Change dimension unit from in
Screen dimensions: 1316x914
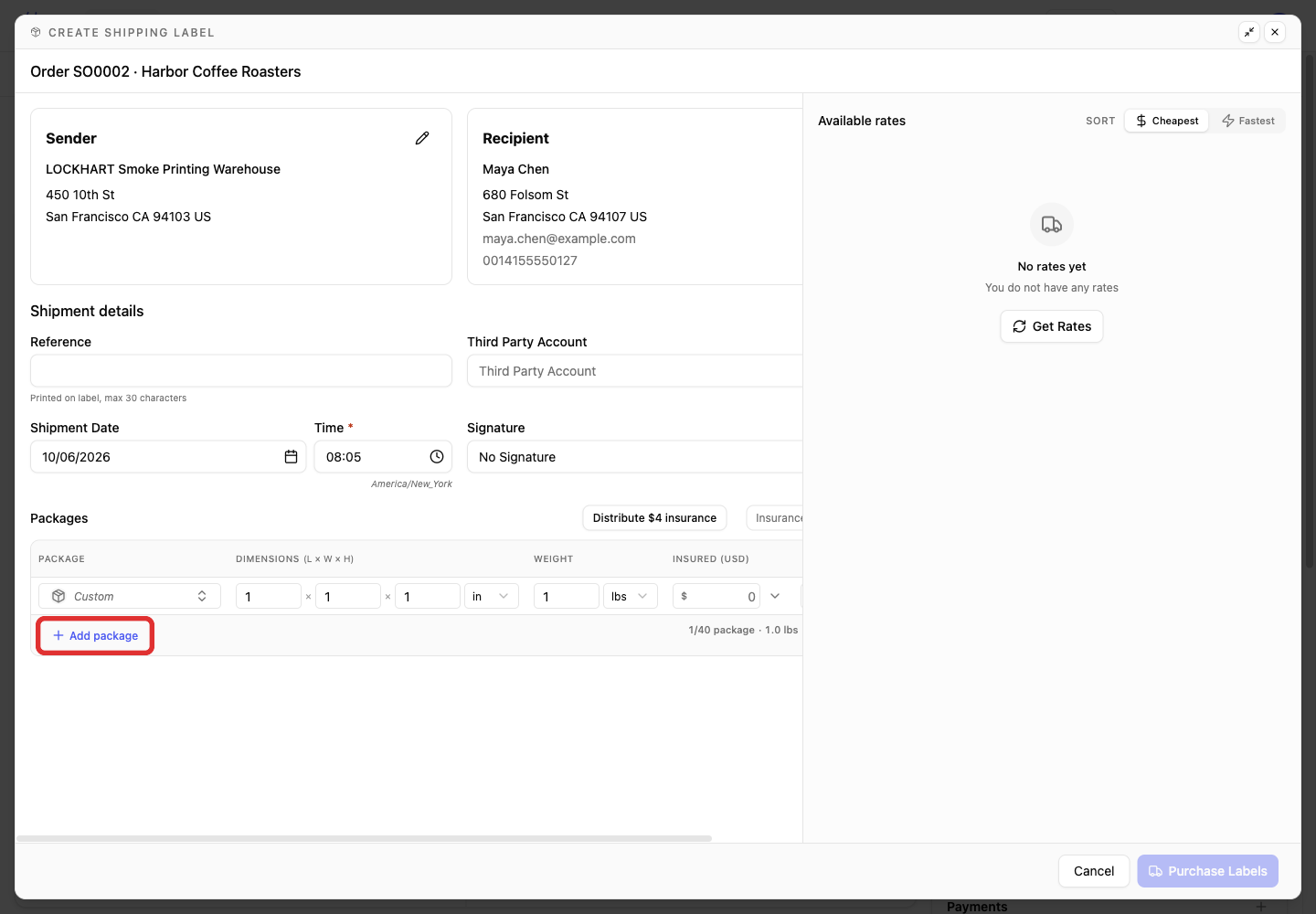[x=492, y=596]
